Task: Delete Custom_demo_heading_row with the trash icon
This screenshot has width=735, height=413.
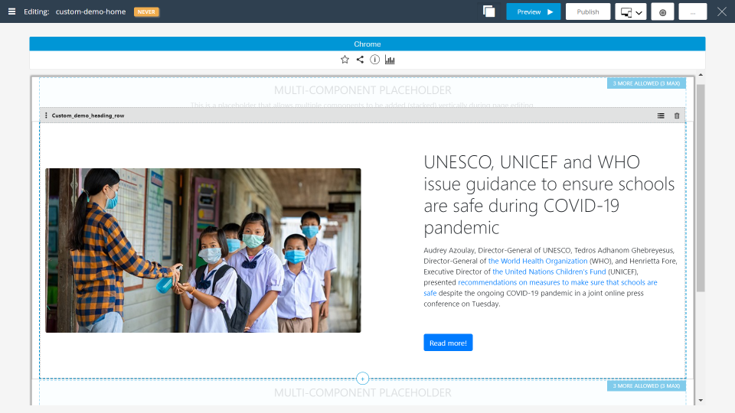Action: point(677,116)
